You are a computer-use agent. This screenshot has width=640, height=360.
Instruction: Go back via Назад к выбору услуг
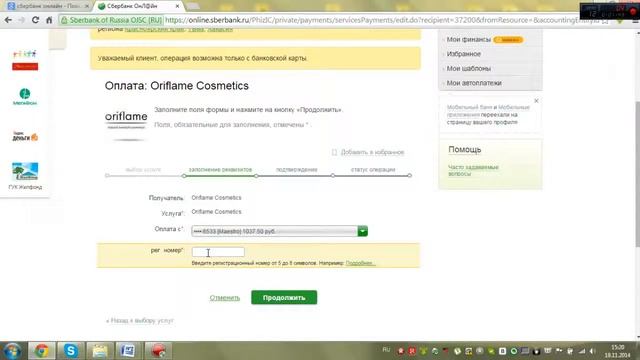pyautogui.click(x=140, y=321)
